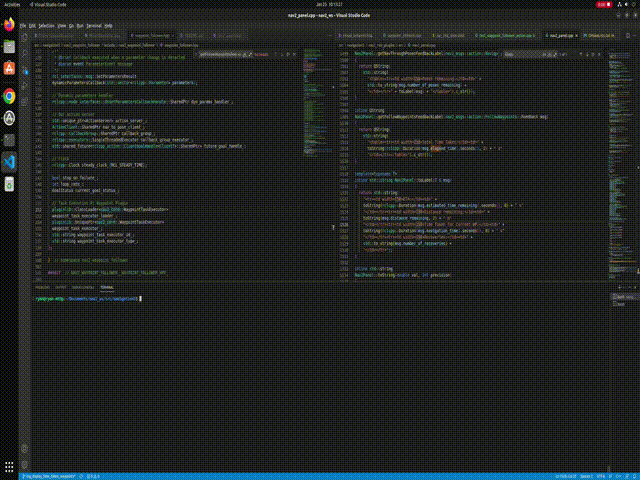Expand replace toggle in right find widget
Viewport: 640px width, 480px height.
tap(500, 54)
